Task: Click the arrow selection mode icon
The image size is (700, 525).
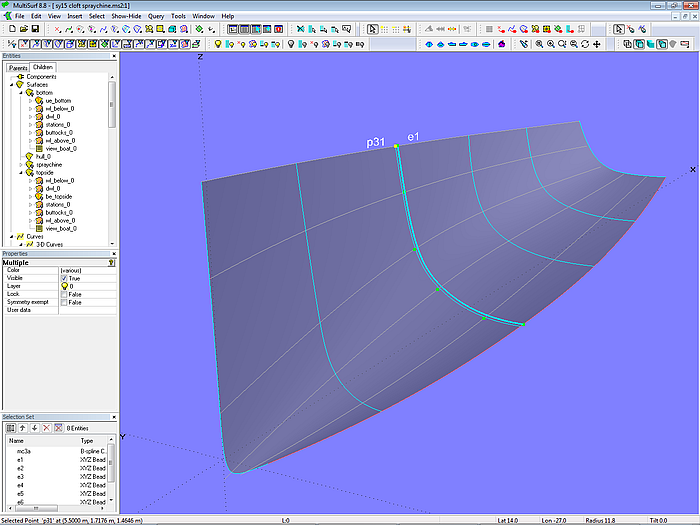Action: click(372, 30)
